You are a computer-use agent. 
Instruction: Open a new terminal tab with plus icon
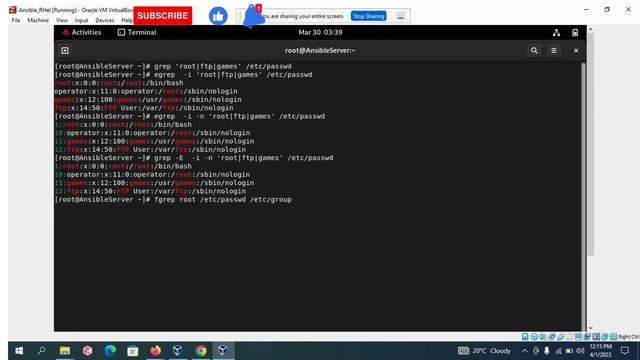(65, 51)
